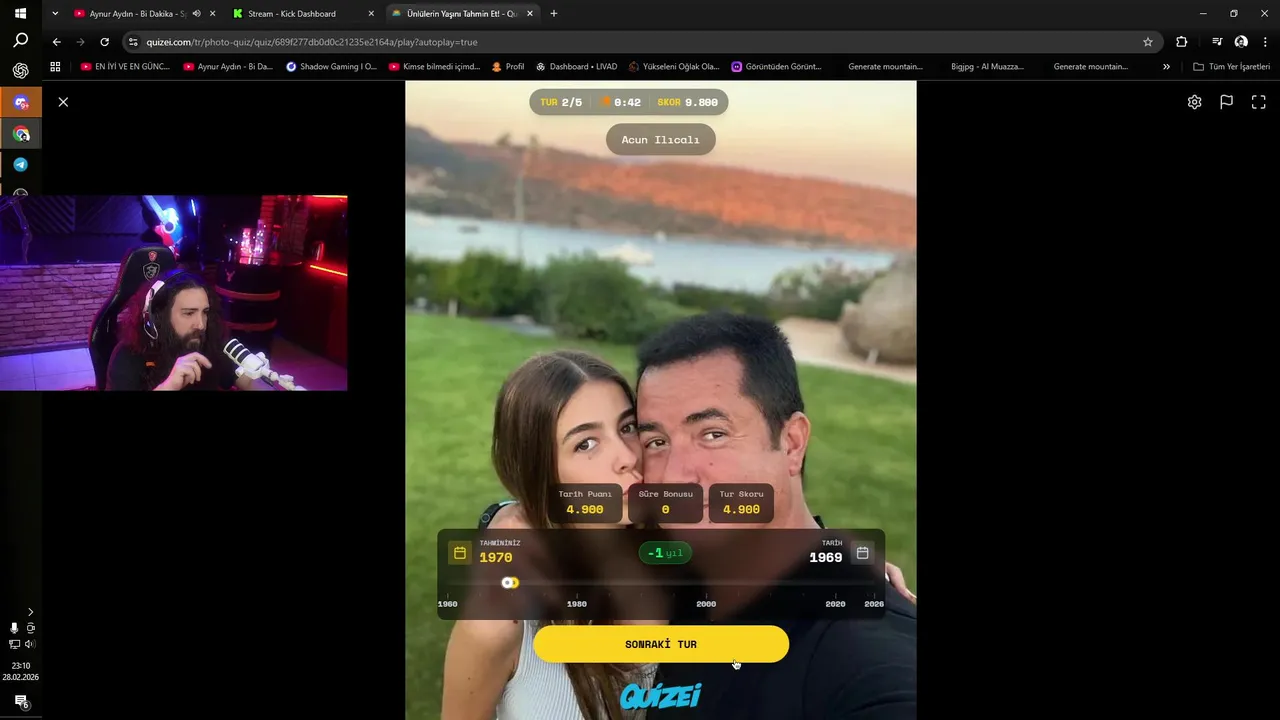
Task: Click the Chrome taskbar icon
Action: pyautogui.click(x=21, y=134)
